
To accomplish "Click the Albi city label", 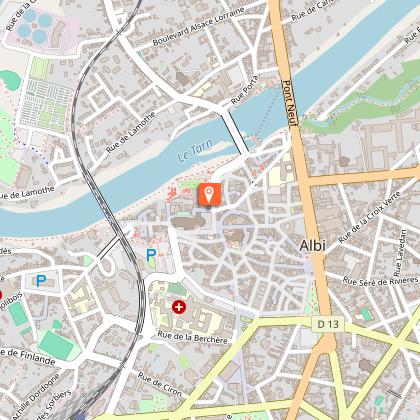I will click(x=312, y=246).
